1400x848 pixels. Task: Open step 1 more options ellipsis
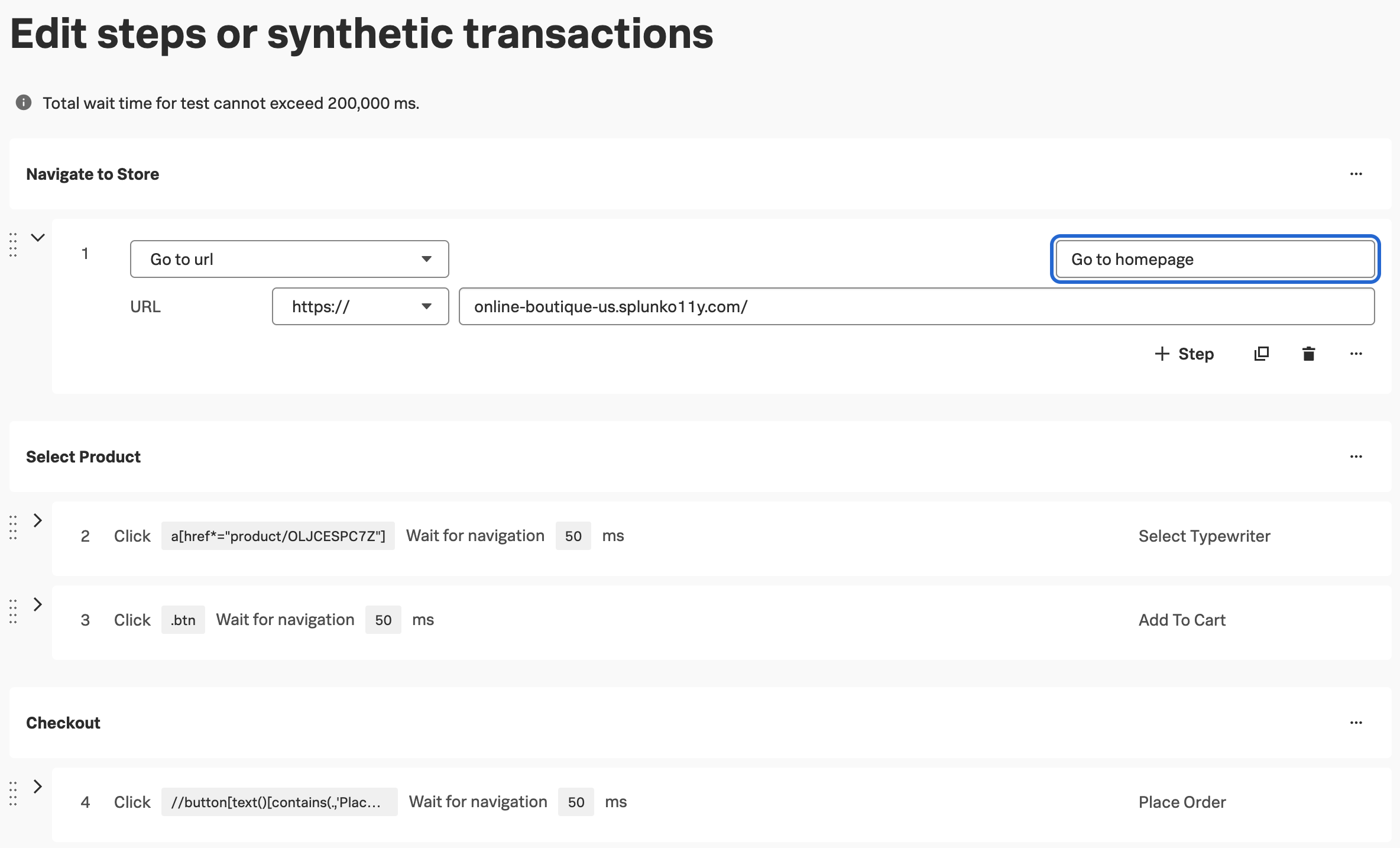tap(1356, 354)
